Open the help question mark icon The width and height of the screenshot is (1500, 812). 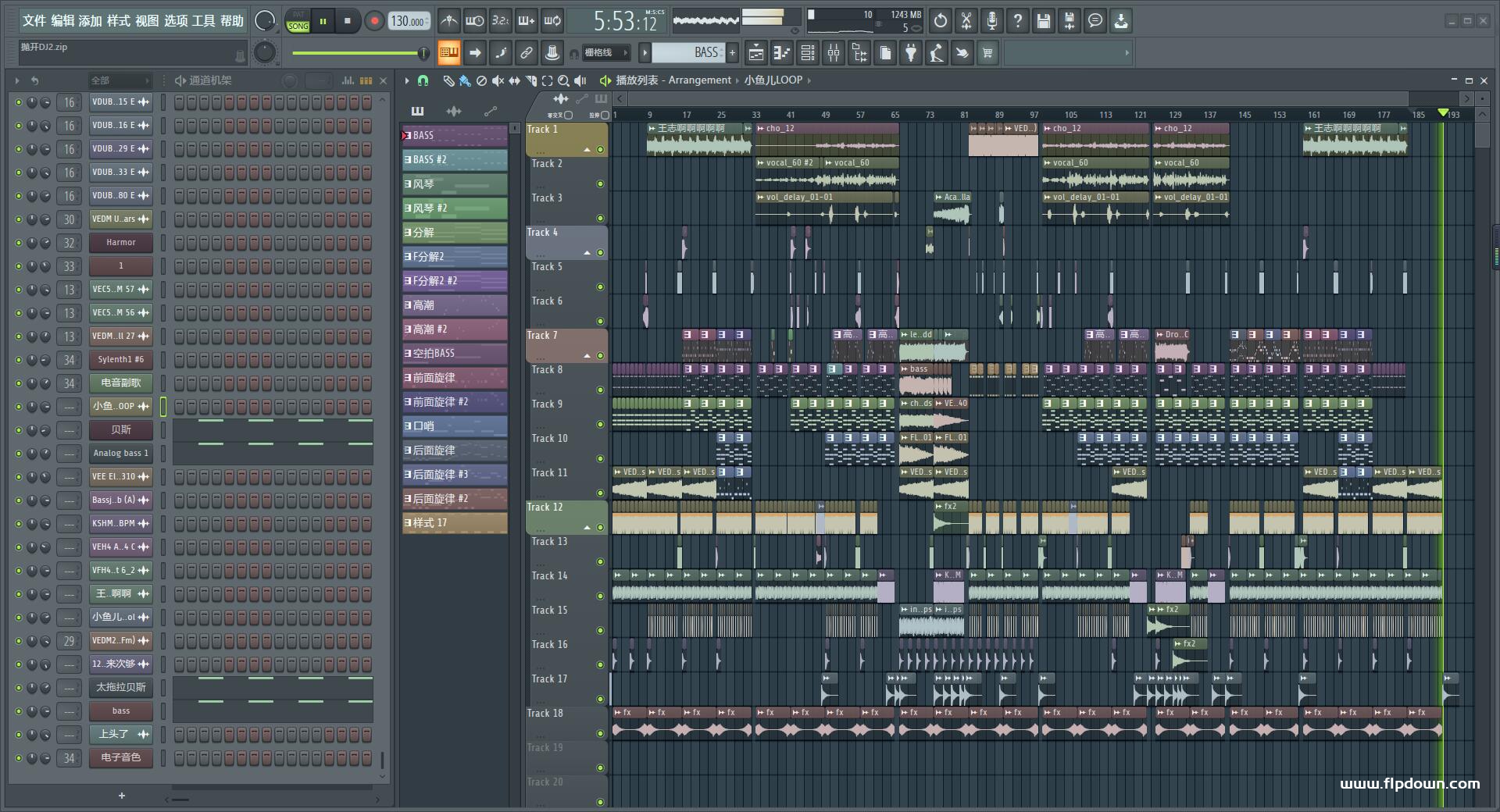1018,21
